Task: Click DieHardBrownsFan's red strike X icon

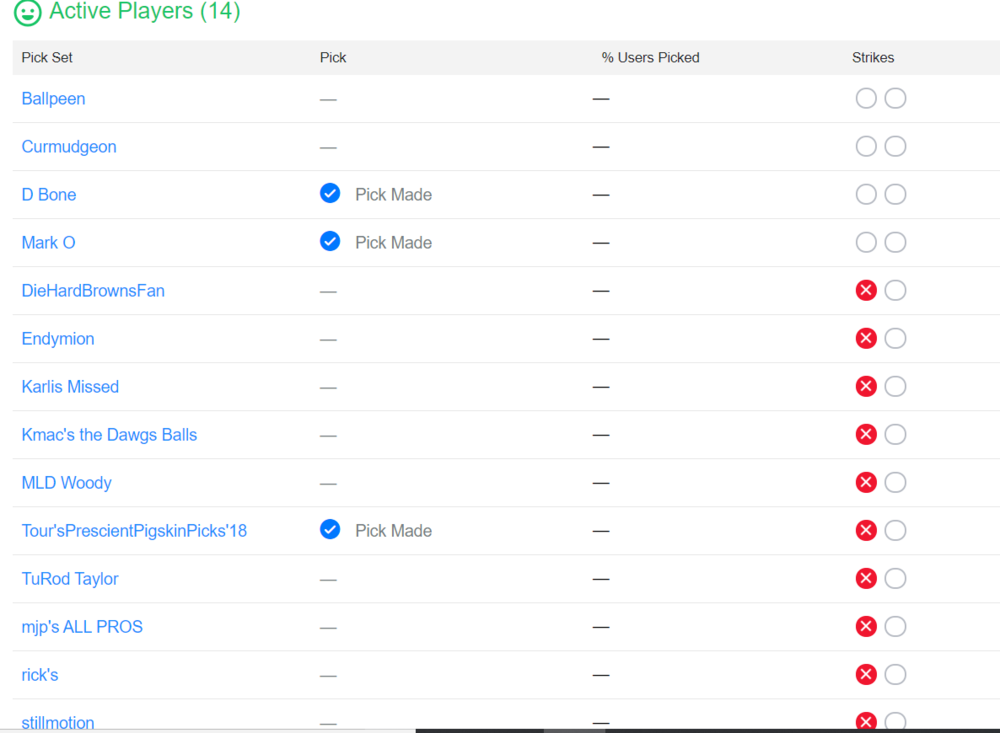Action: (x=865, y=290)
